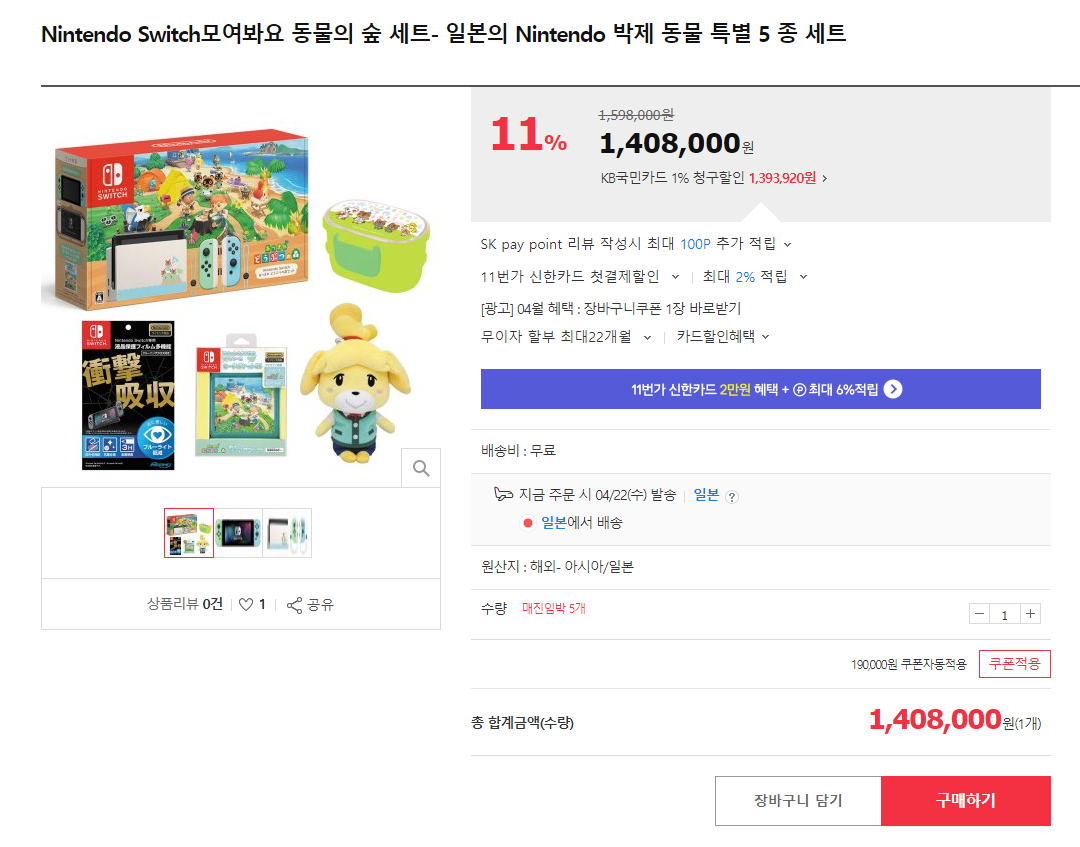
Task: Expand SK pay point review rewards dropdown
Action: (x=787, y=244)
